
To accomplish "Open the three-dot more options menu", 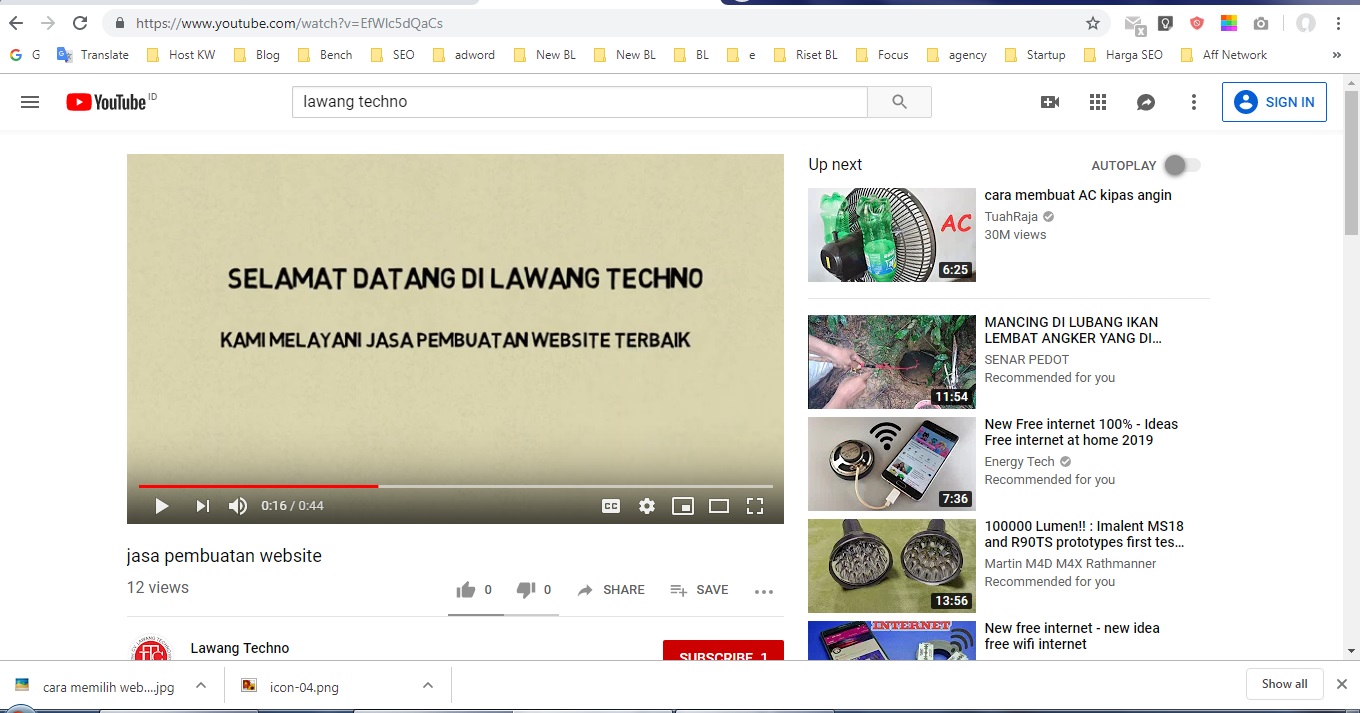I will coord(1193,101).
